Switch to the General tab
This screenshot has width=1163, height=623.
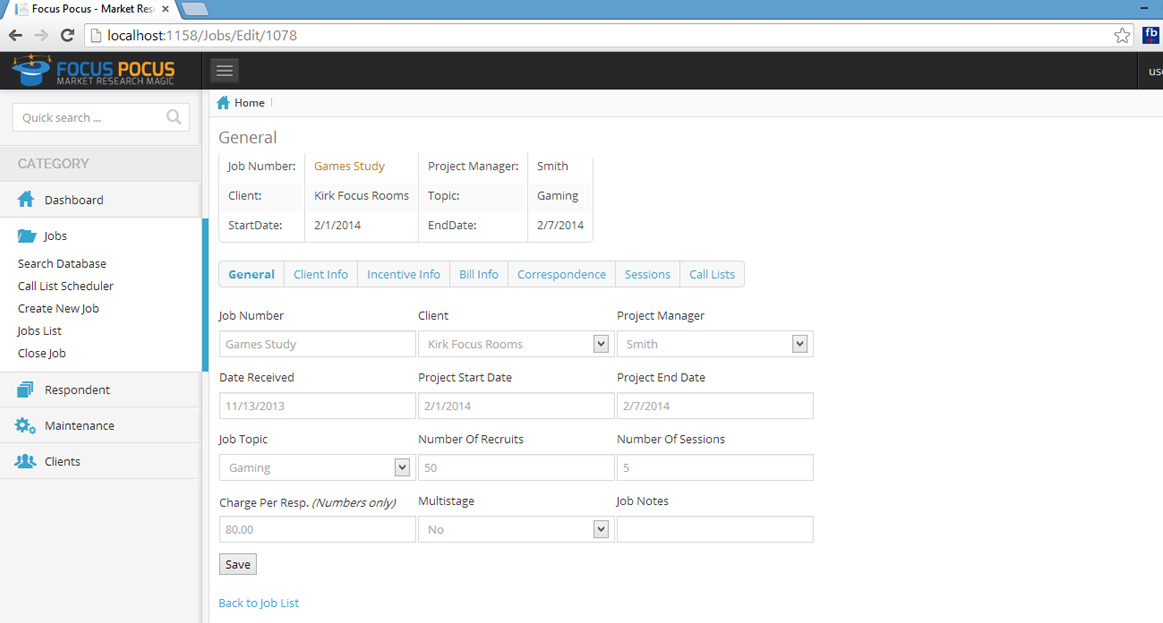pyautogui.click(x=251, y=274)
